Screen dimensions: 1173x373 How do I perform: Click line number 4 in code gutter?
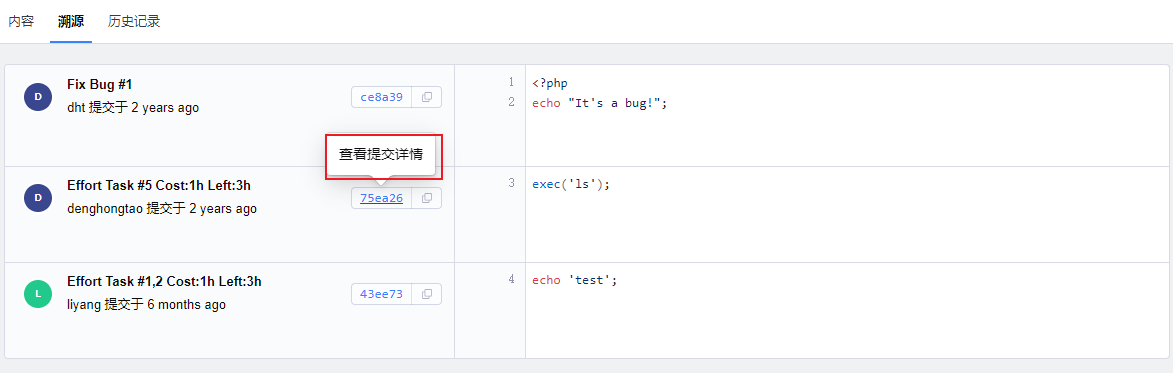click(512, 280)
